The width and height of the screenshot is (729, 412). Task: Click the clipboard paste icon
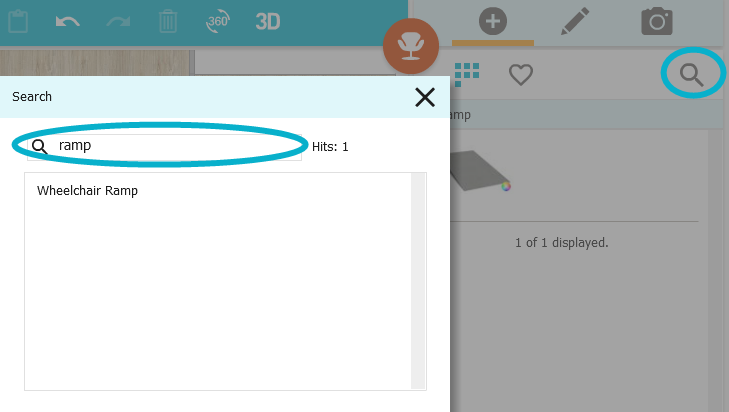tap(18, 21)
